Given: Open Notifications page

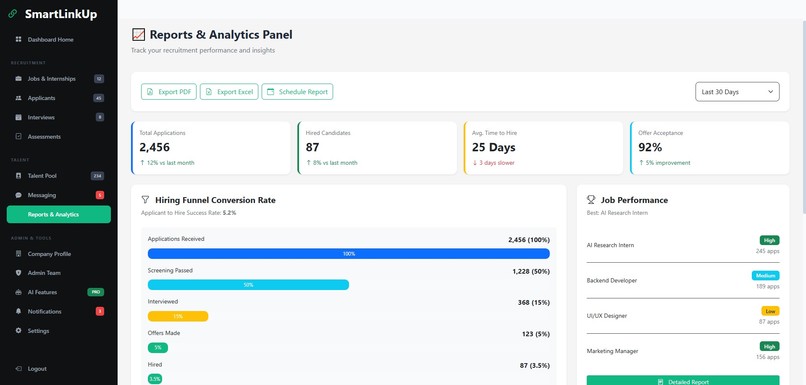Looking at the screenshot, I should tap(59, 311).
